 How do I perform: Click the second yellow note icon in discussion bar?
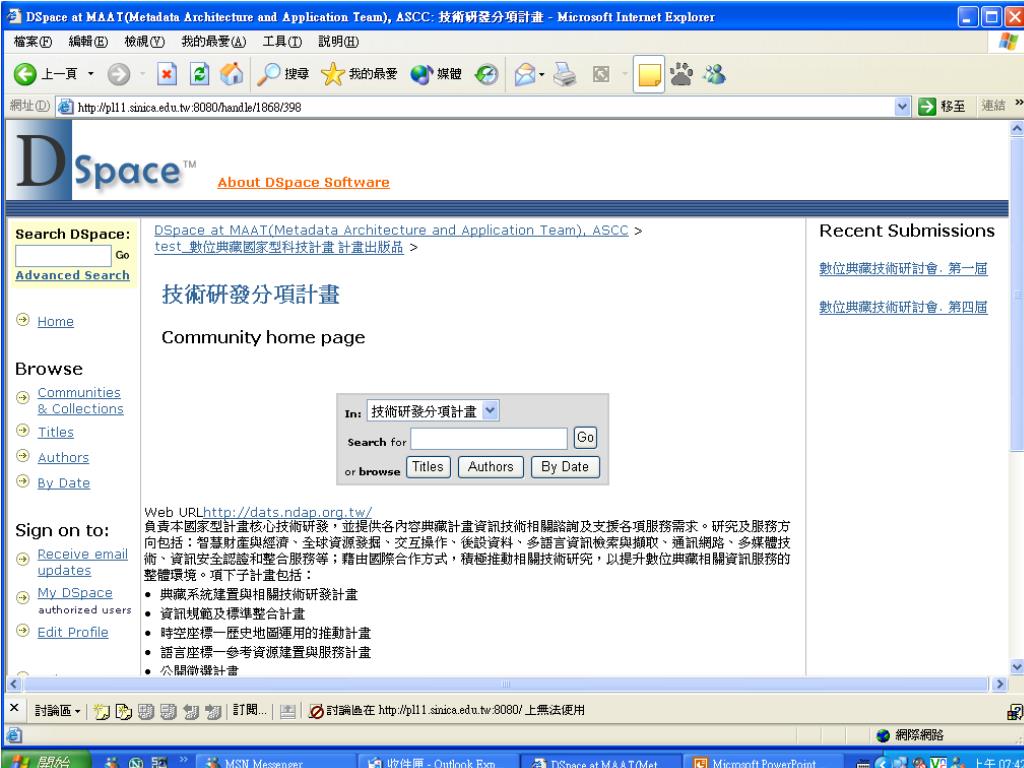click(x=123, y=711)
